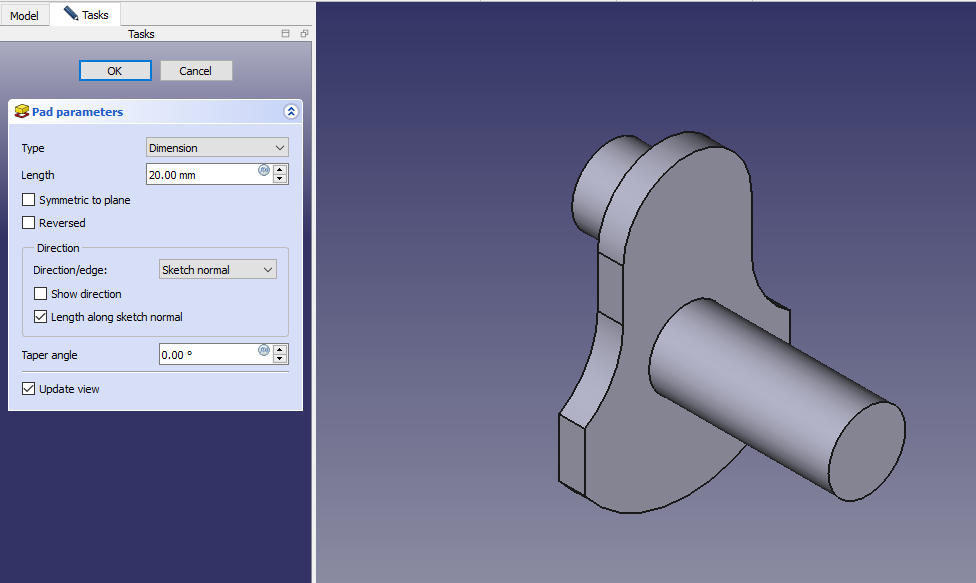
Task: Click the Tasks panel minimize icon
Action: (285, 34)
